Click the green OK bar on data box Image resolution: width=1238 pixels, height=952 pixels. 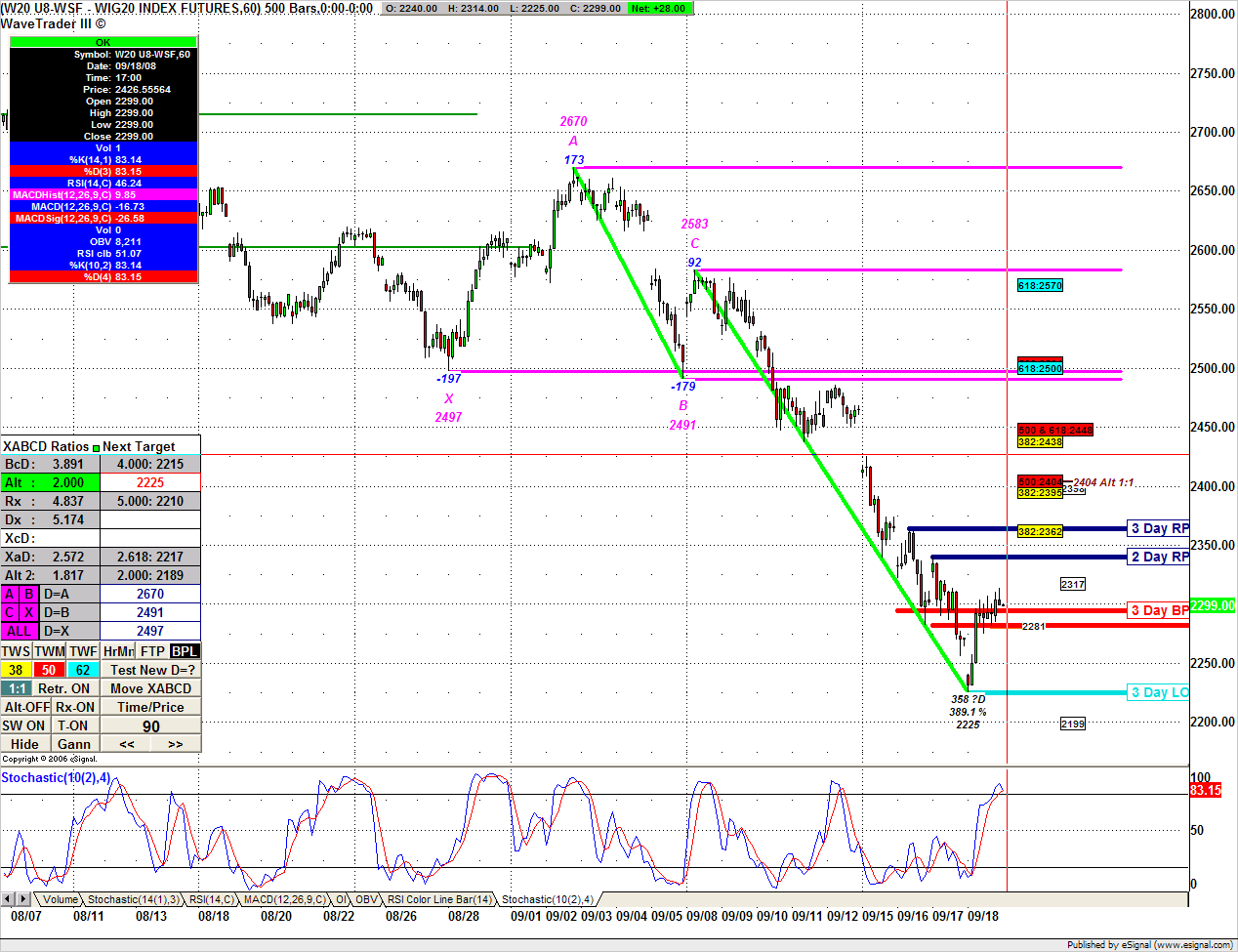pos(103,42)
